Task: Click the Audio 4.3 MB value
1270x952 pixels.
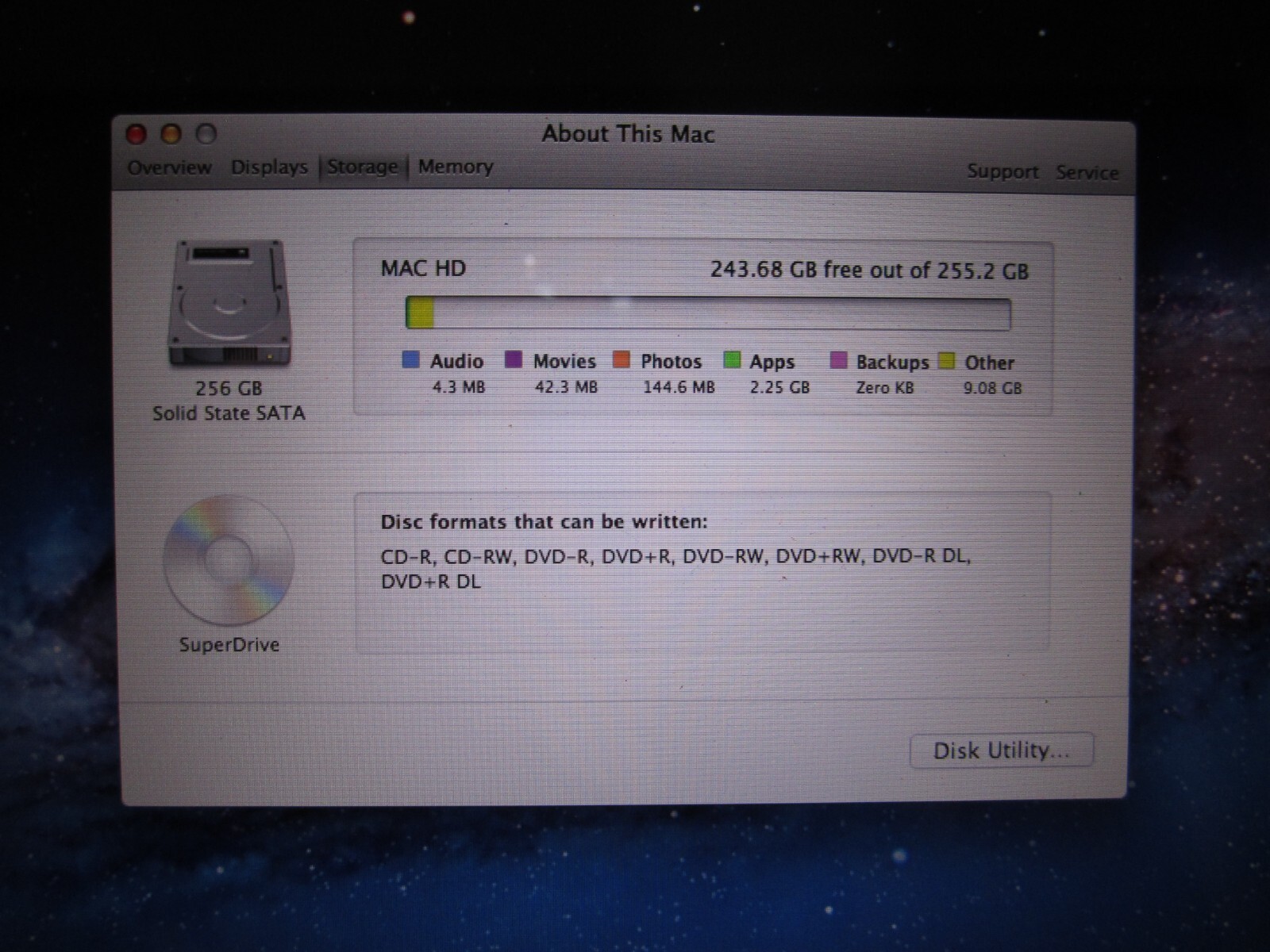Action: point(458,387)
